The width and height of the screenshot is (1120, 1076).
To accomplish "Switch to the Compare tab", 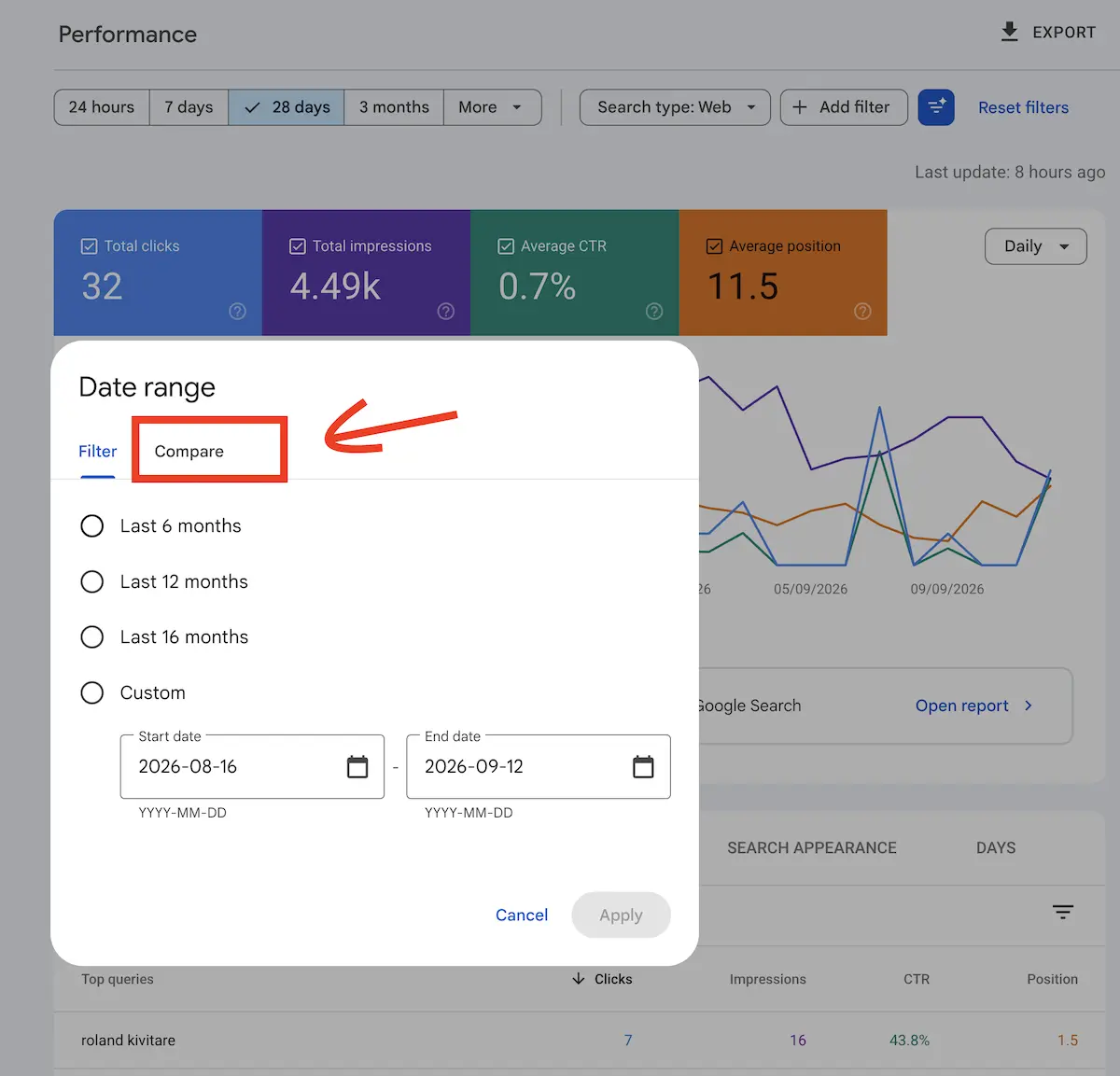I will click(x=189, y=452).
